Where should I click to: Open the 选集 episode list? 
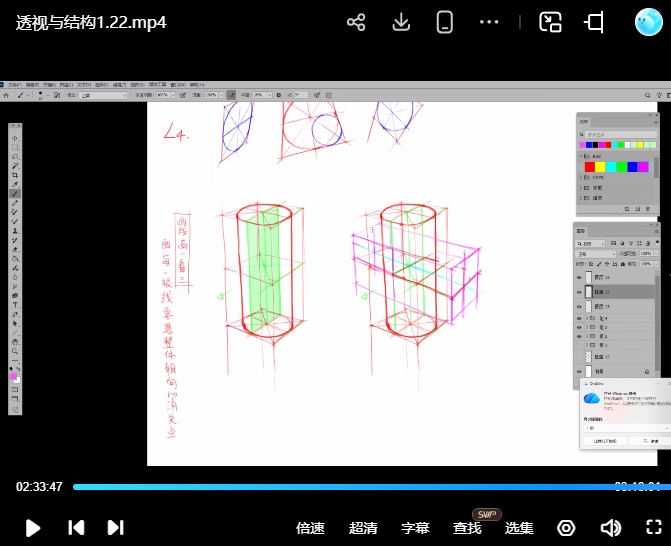pos(519,528)
